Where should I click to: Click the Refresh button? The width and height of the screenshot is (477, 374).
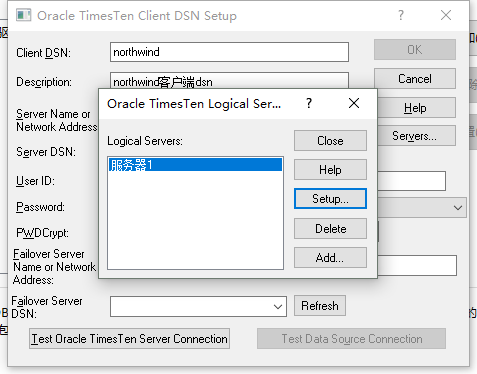click(320, 306)
